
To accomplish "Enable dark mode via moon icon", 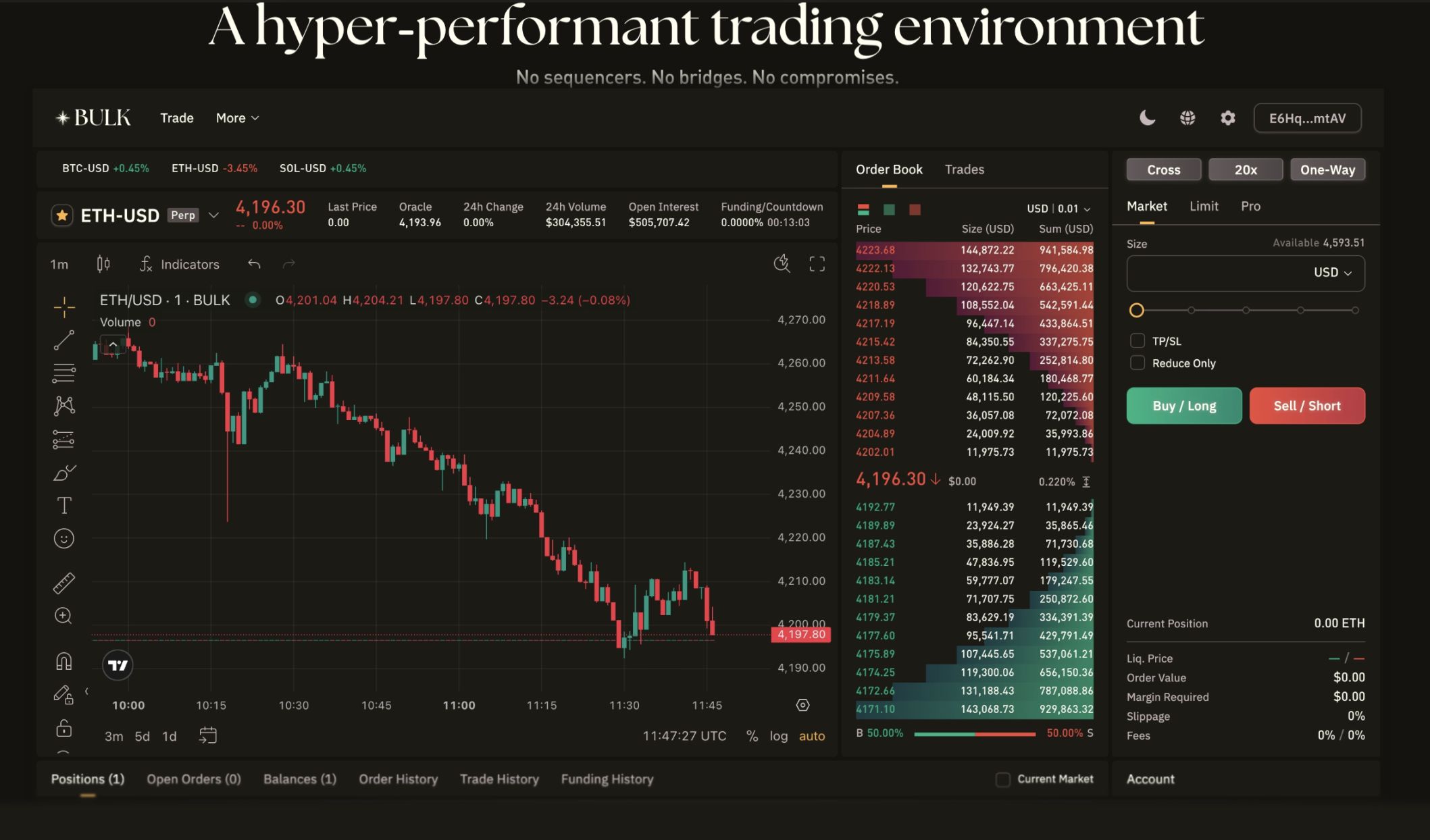I will click(x=1146, y=117).
